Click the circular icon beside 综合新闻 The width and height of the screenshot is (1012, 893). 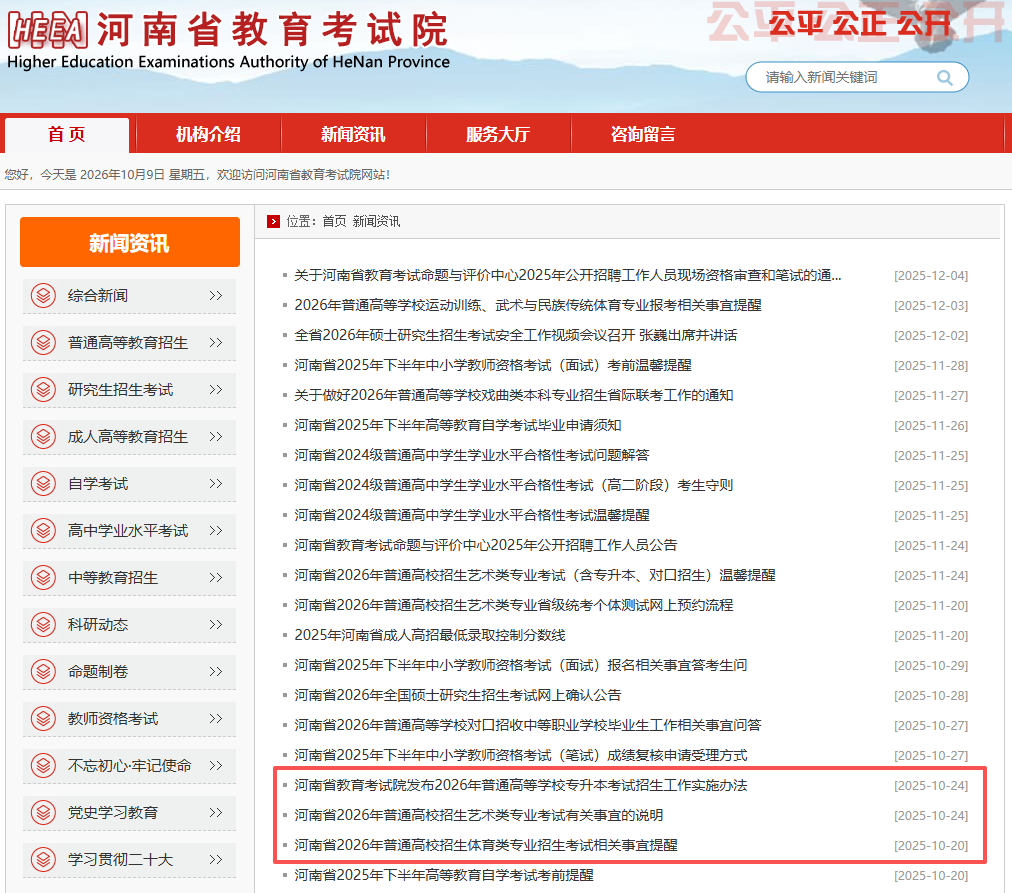(x=43, y=296)
